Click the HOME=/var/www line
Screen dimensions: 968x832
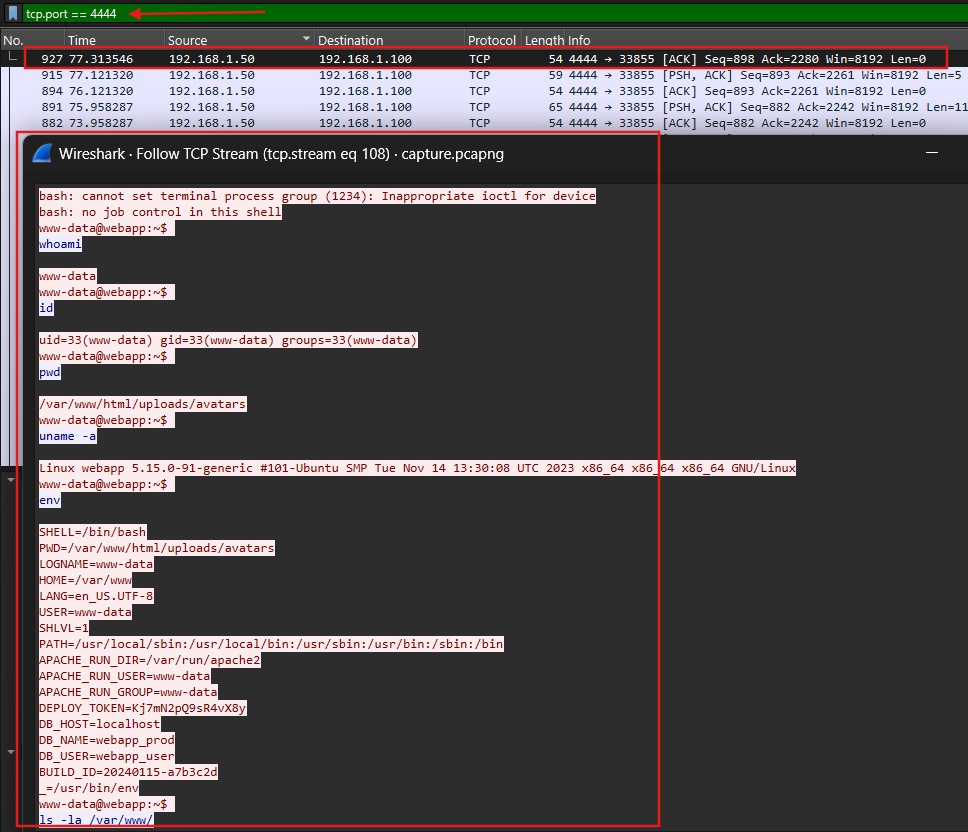click(85, 580)
